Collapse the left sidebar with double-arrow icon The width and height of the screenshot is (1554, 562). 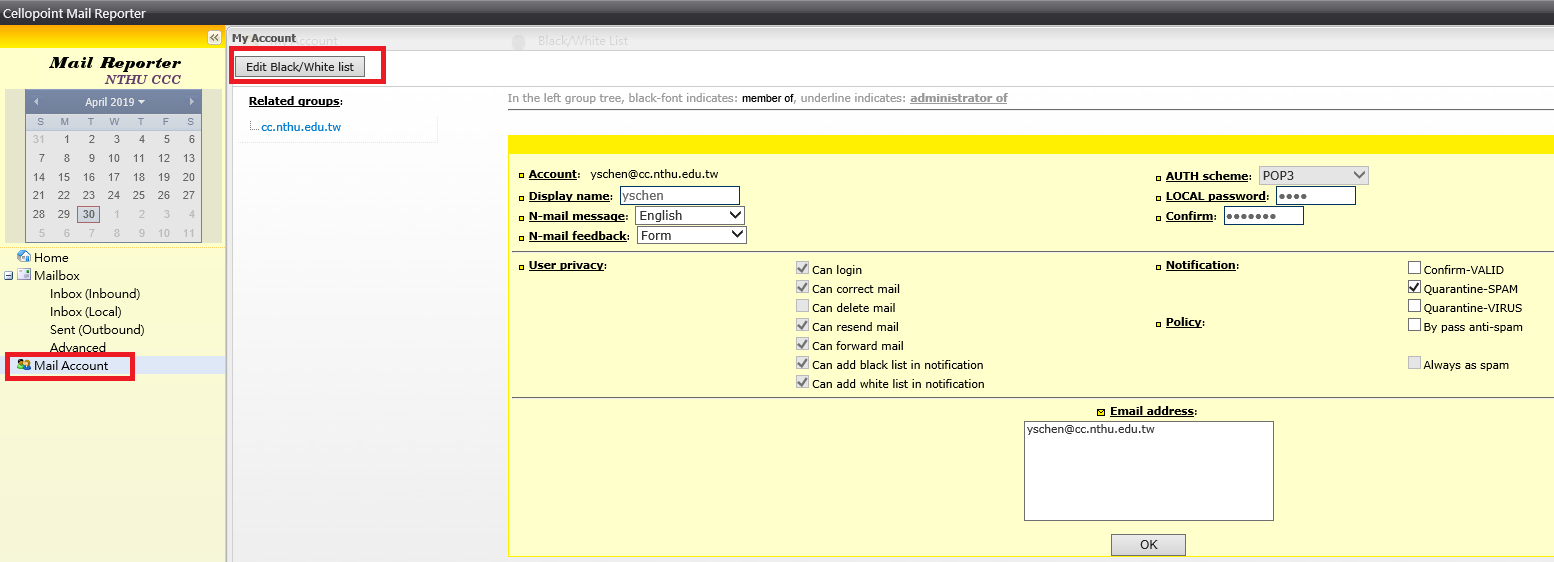click(x=214, y=37)
